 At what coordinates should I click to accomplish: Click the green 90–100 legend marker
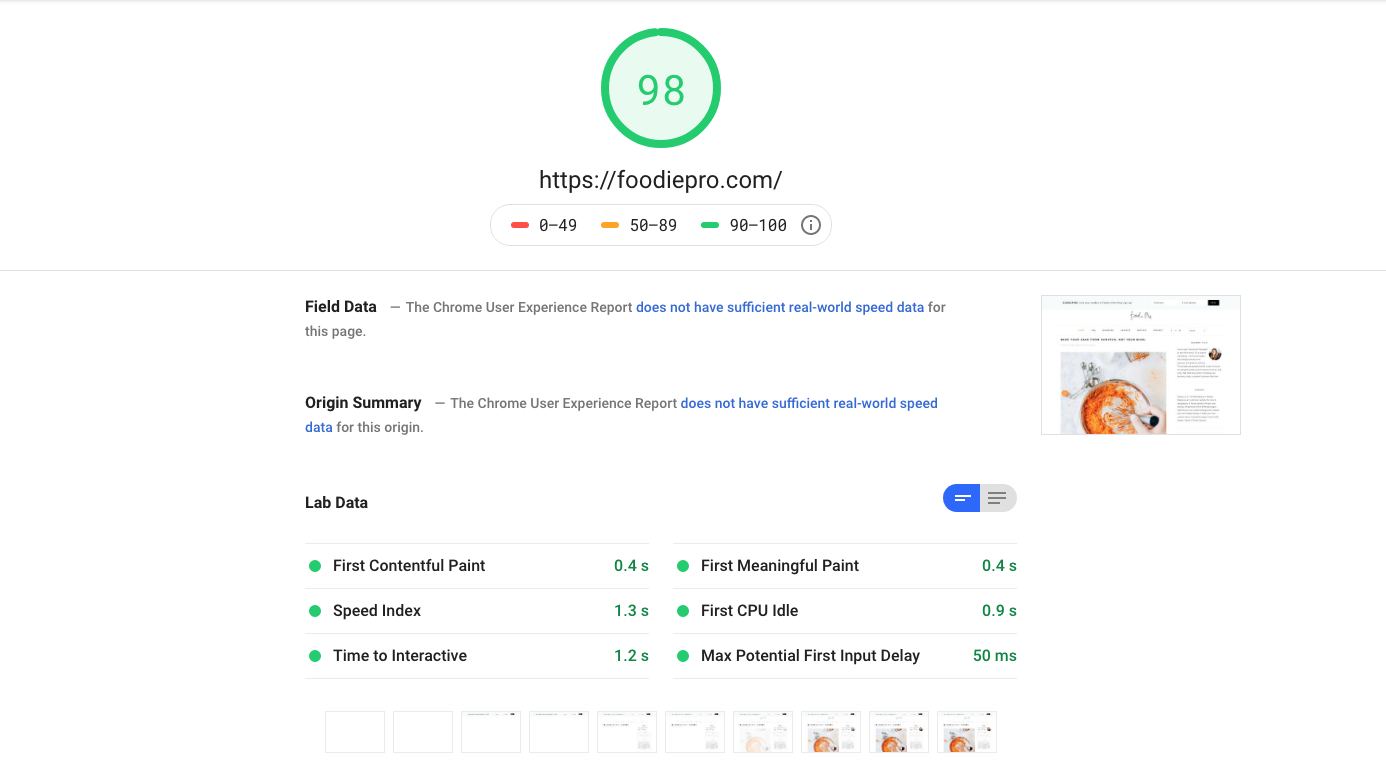click(x=710, y=225)
